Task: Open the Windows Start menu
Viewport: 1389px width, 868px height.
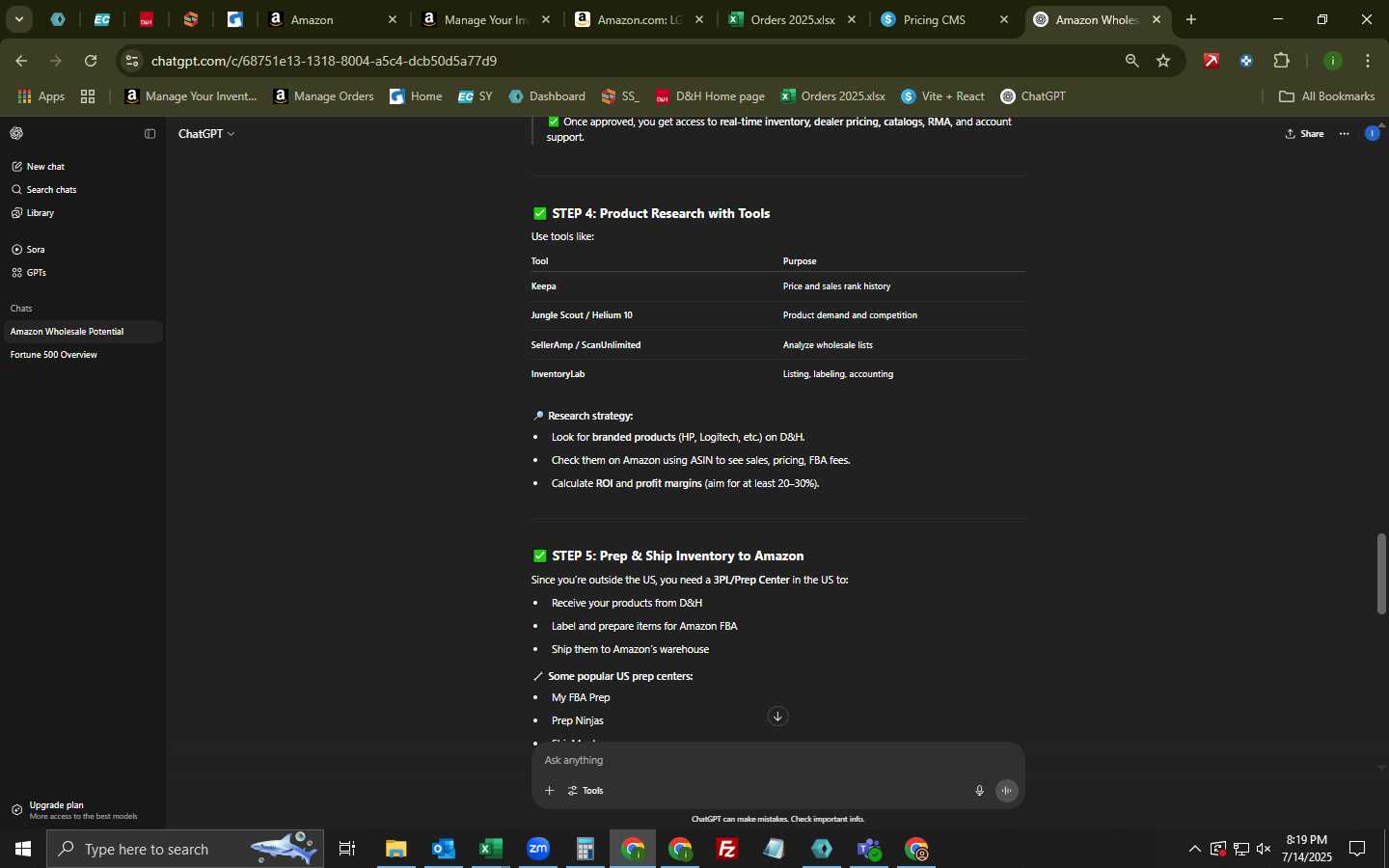Action: coord(22,849)
